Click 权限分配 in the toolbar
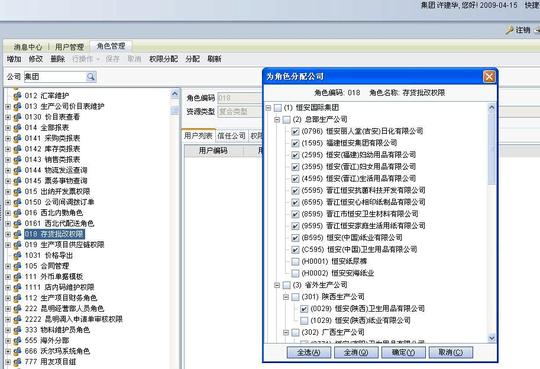540x369 pixels. 164,59
